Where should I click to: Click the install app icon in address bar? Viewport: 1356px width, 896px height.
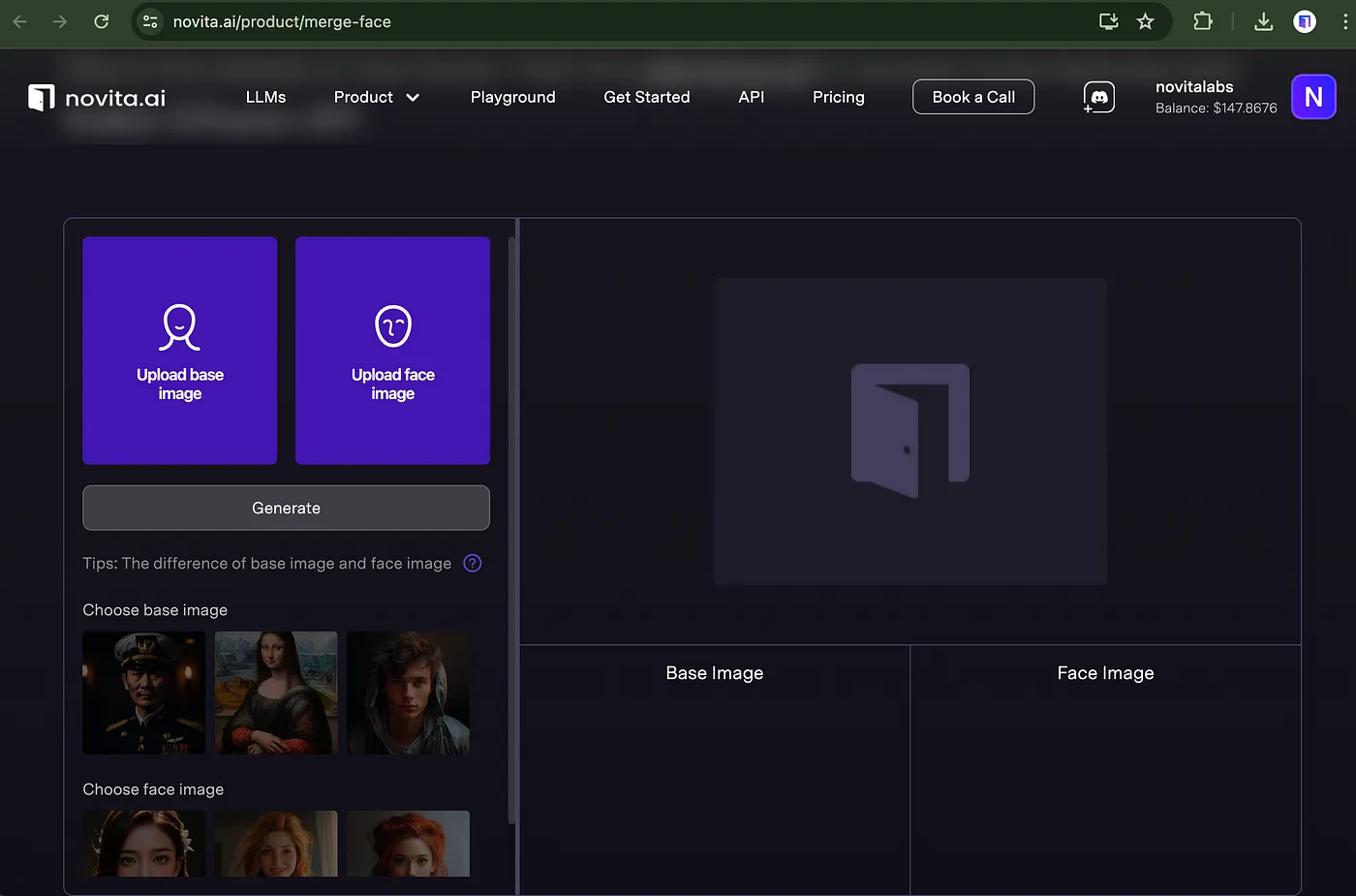(1109, 21)
